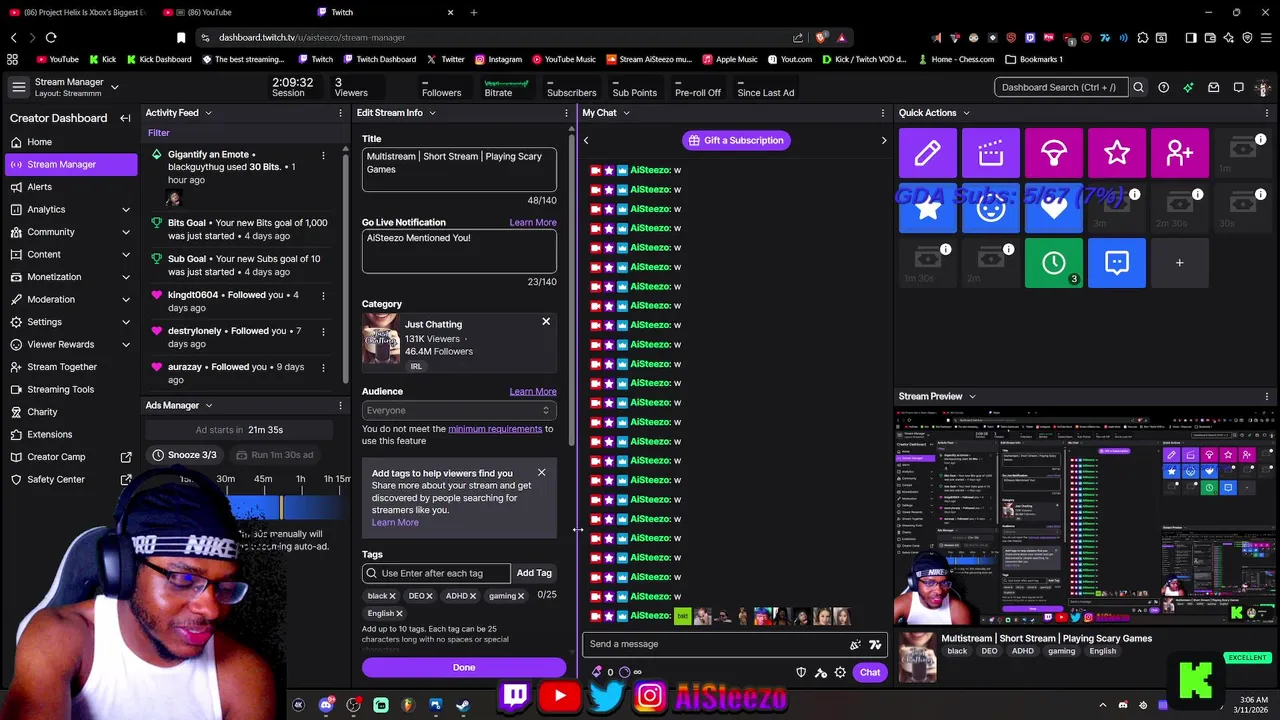Open the Audience Everyone dropdown
The height and width of the screenshot is (720, 1280).
(x=459, y=411)
